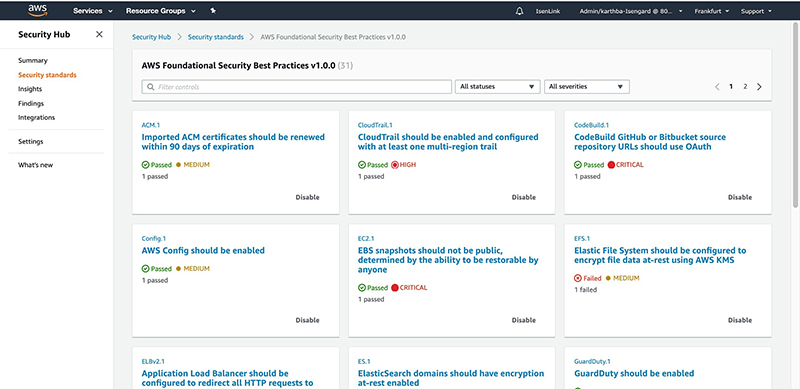Click the Security Hub breadcrumb link

(x=152, y=37)
